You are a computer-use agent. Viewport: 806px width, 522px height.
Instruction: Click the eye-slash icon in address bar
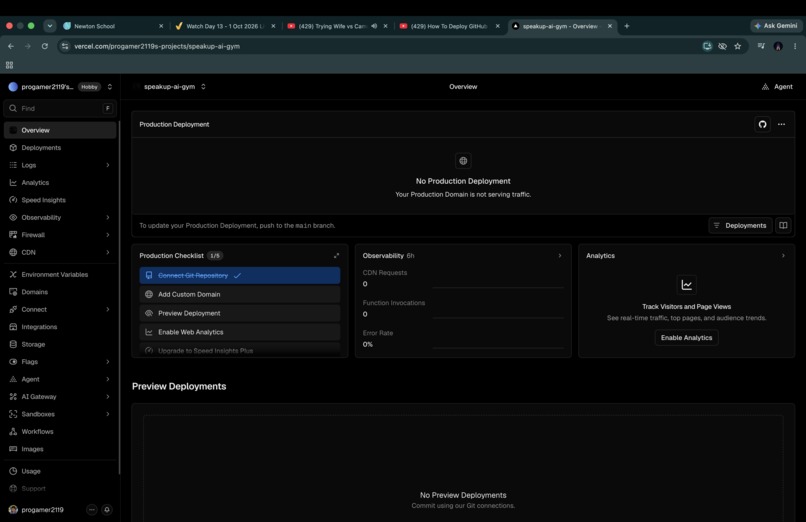722,46
